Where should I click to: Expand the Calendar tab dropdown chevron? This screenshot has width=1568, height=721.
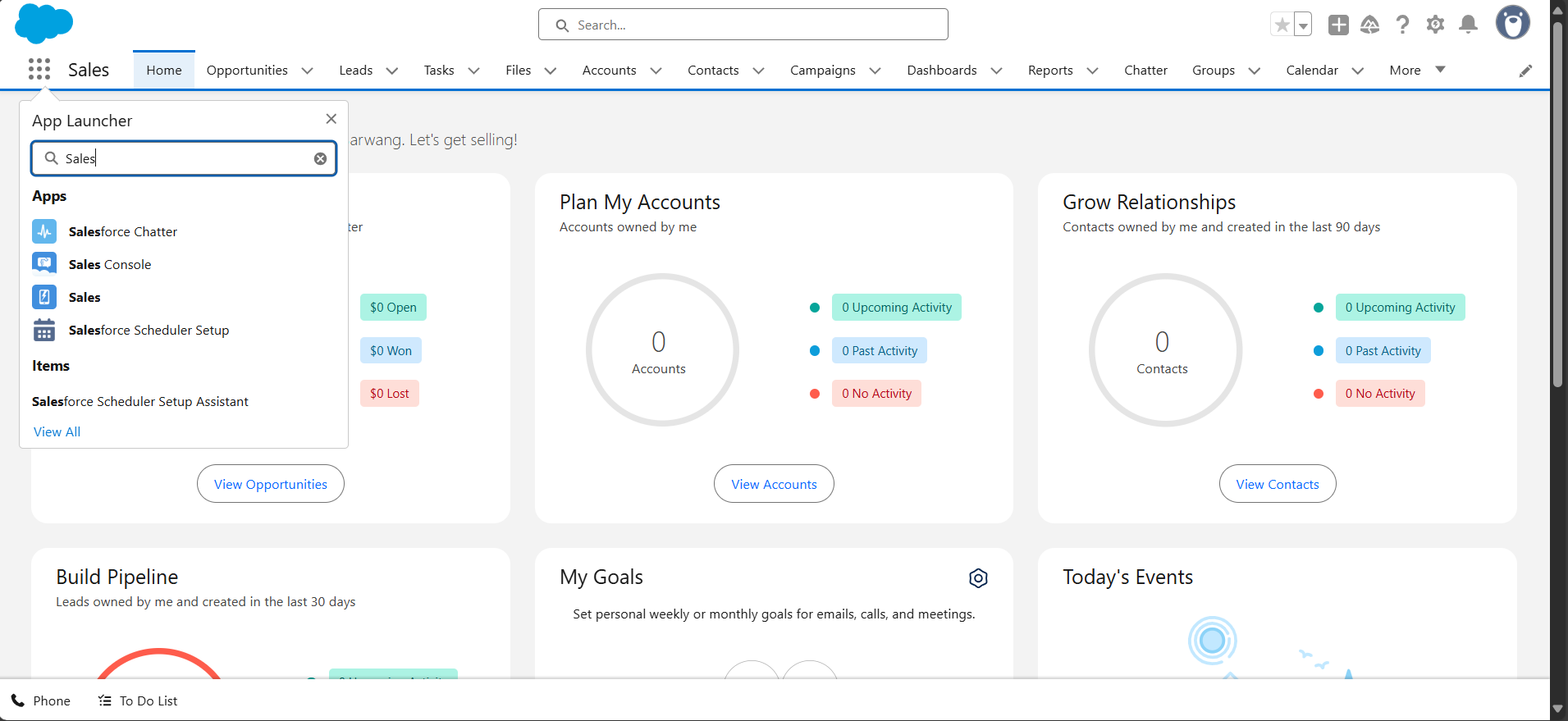coord(1357,71)
